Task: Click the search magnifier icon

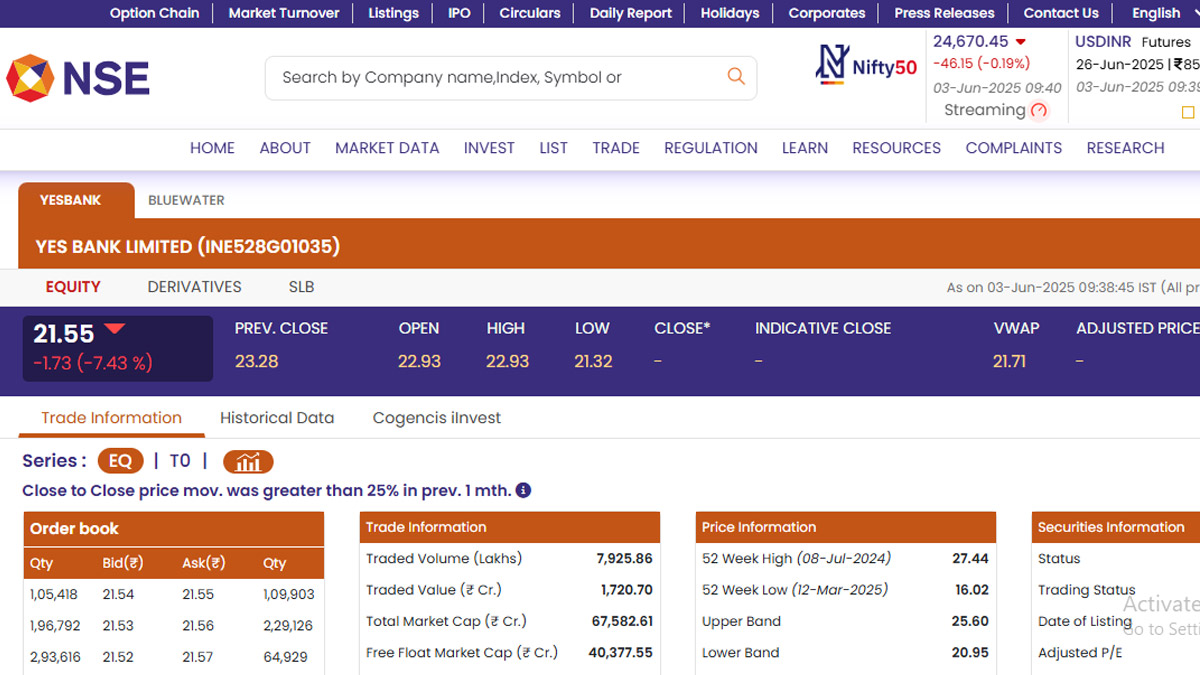Action: point(736,77)
